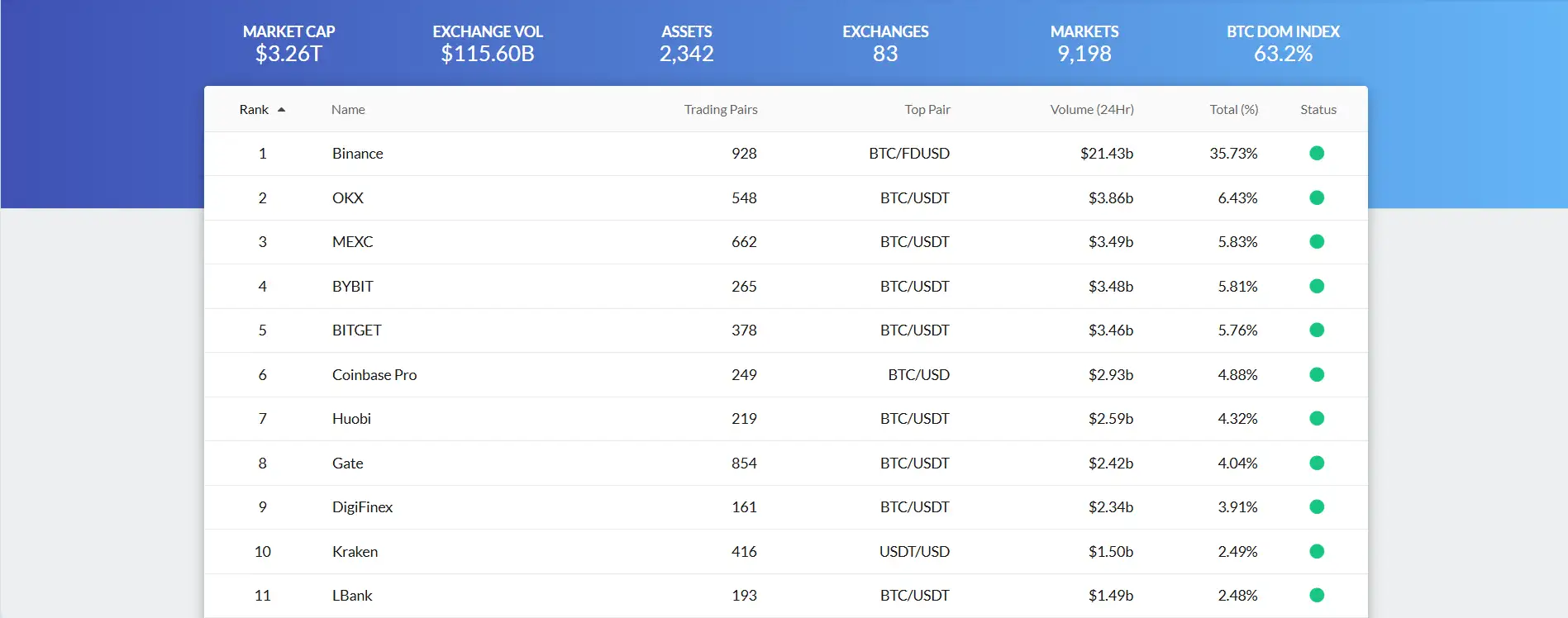
Task: Click the status dot in MEXC row
Action: click(1317, 241)
